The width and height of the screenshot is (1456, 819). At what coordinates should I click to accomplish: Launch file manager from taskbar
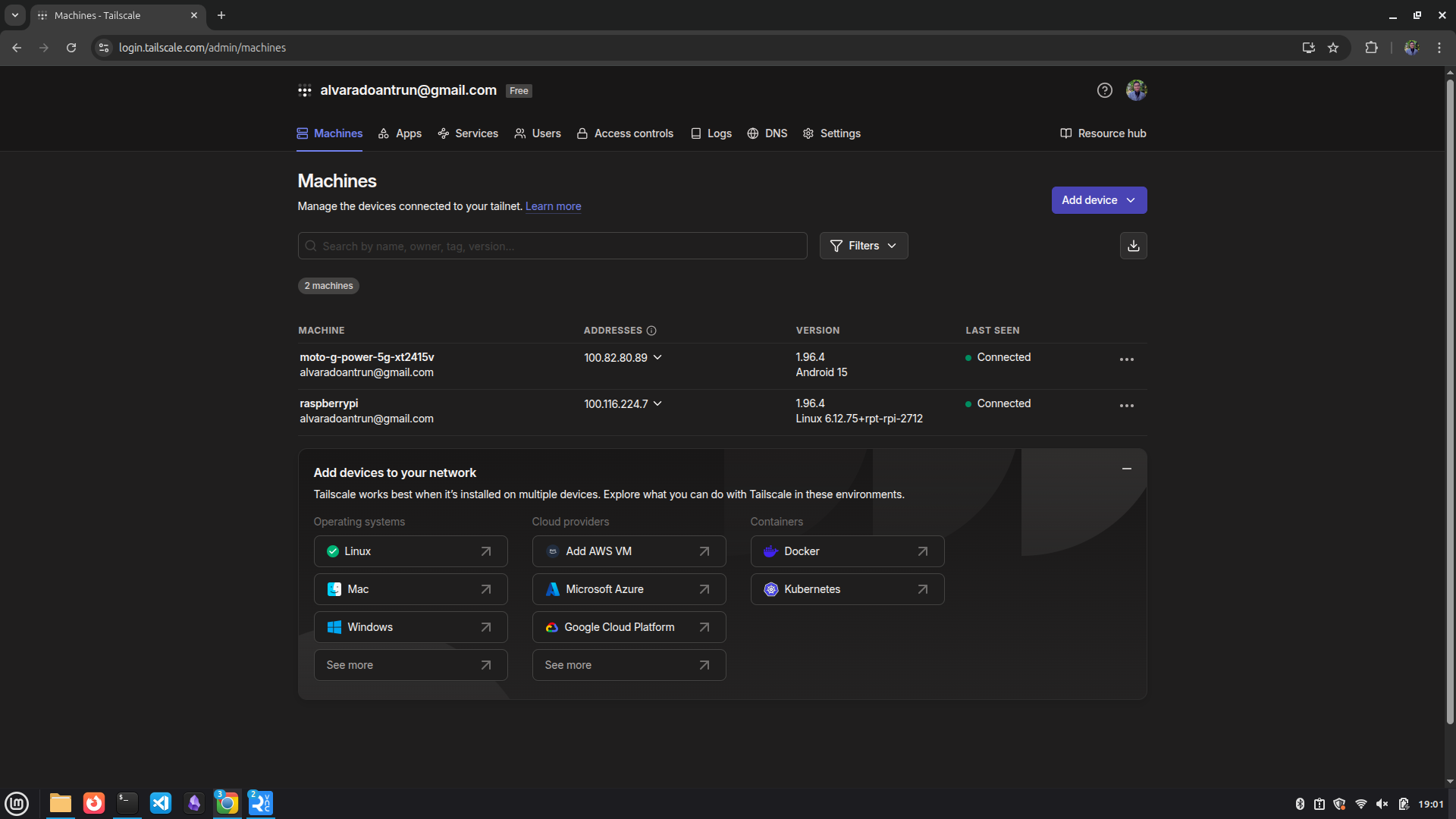[61, 803]
